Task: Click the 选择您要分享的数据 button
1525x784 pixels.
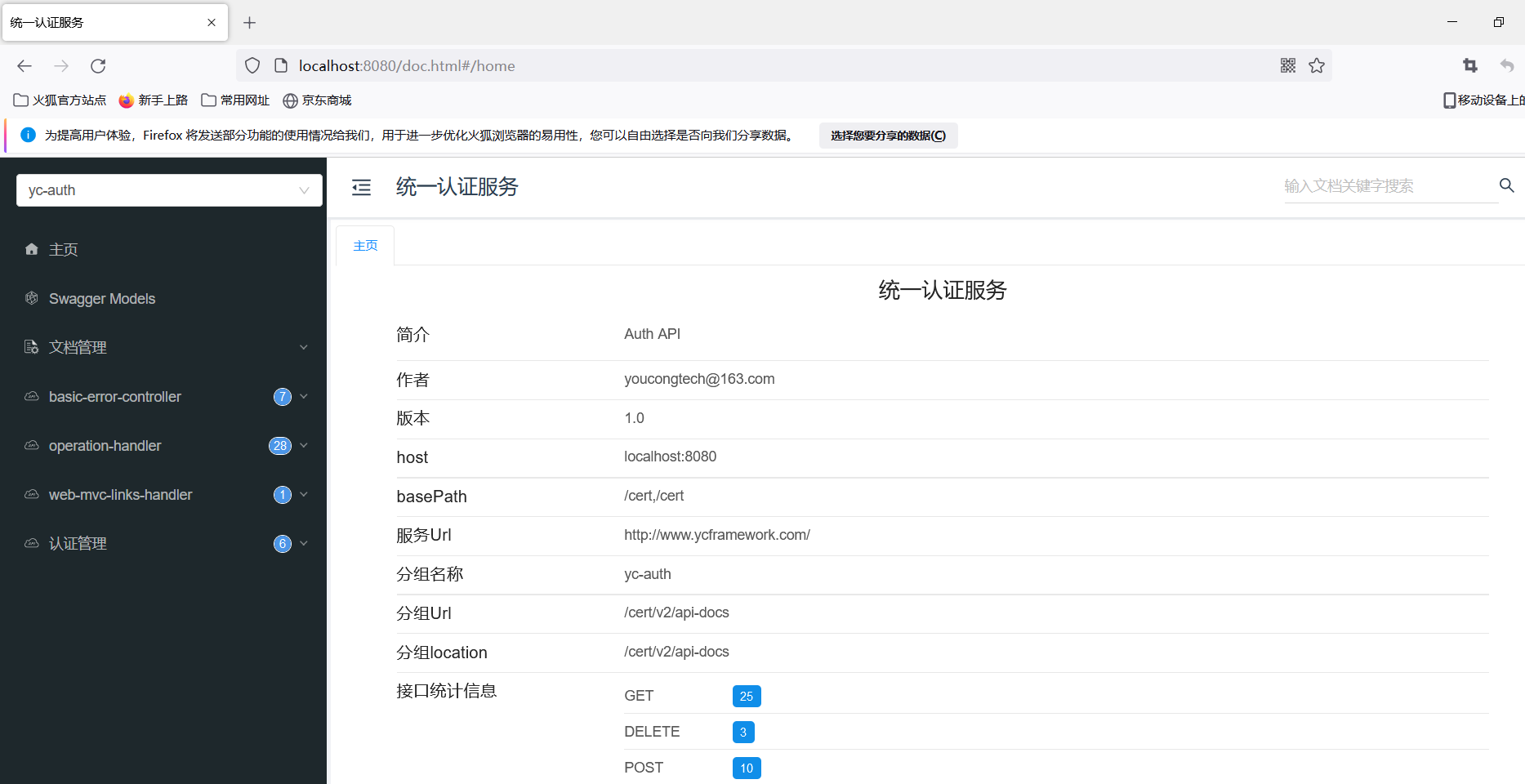Action: [887, 135]
